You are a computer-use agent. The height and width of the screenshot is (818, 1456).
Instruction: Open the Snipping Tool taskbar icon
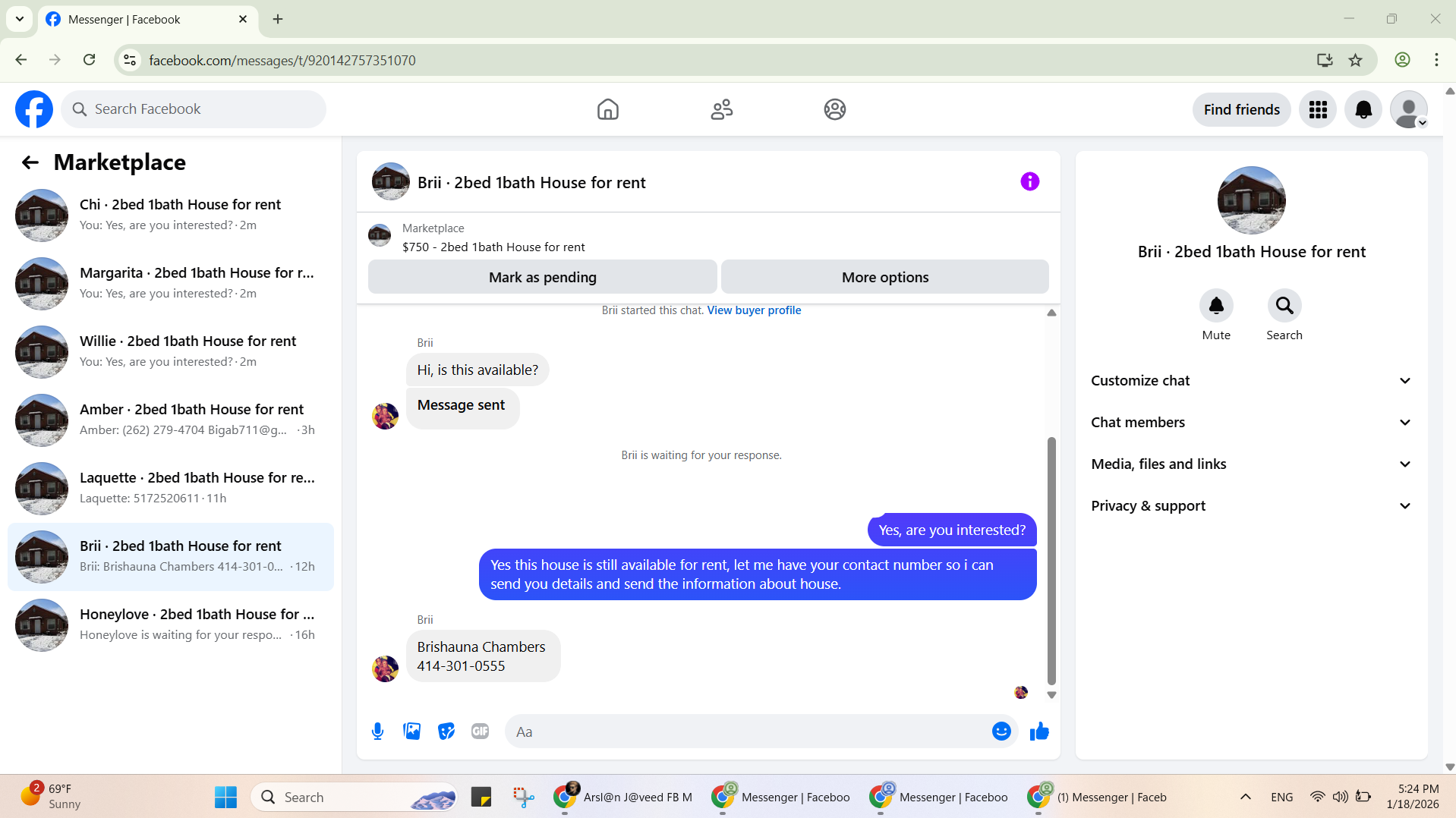pyautogui.click(x=523, y=797)
